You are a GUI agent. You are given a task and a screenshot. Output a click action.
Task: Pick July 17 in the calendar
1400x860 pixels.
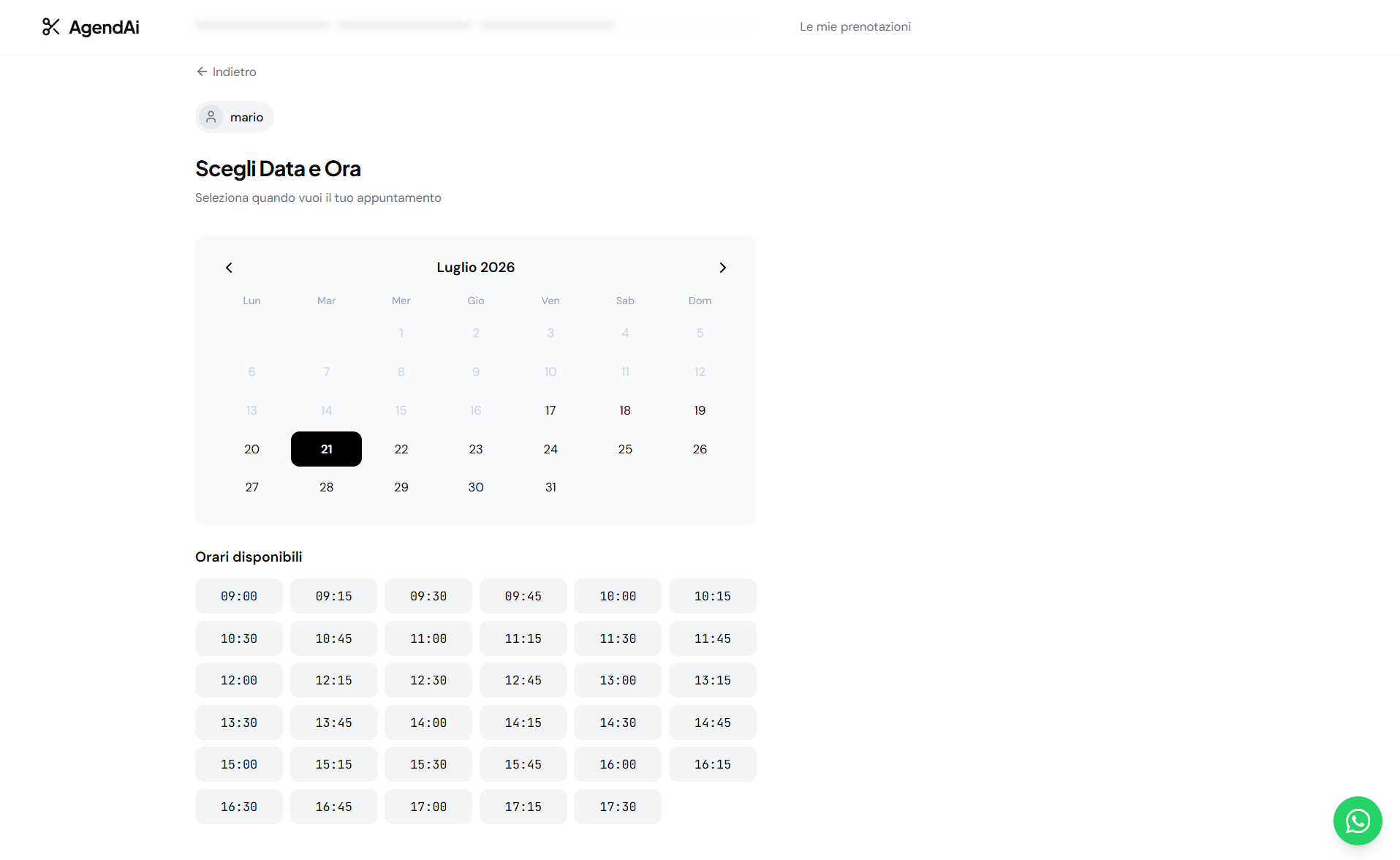click(x=550, y=410)
